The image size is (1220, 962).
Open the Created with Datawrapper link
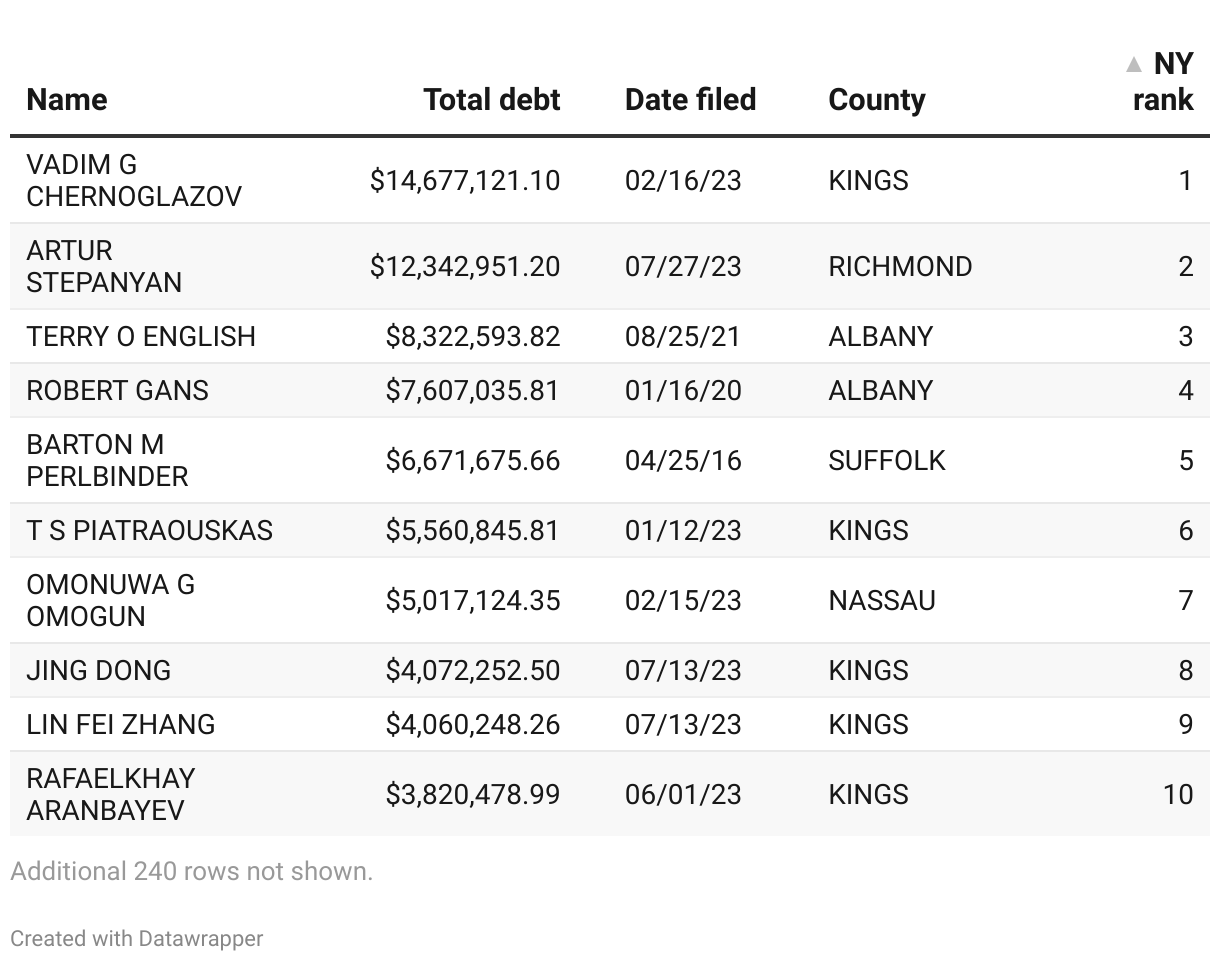tap(137, 939)
